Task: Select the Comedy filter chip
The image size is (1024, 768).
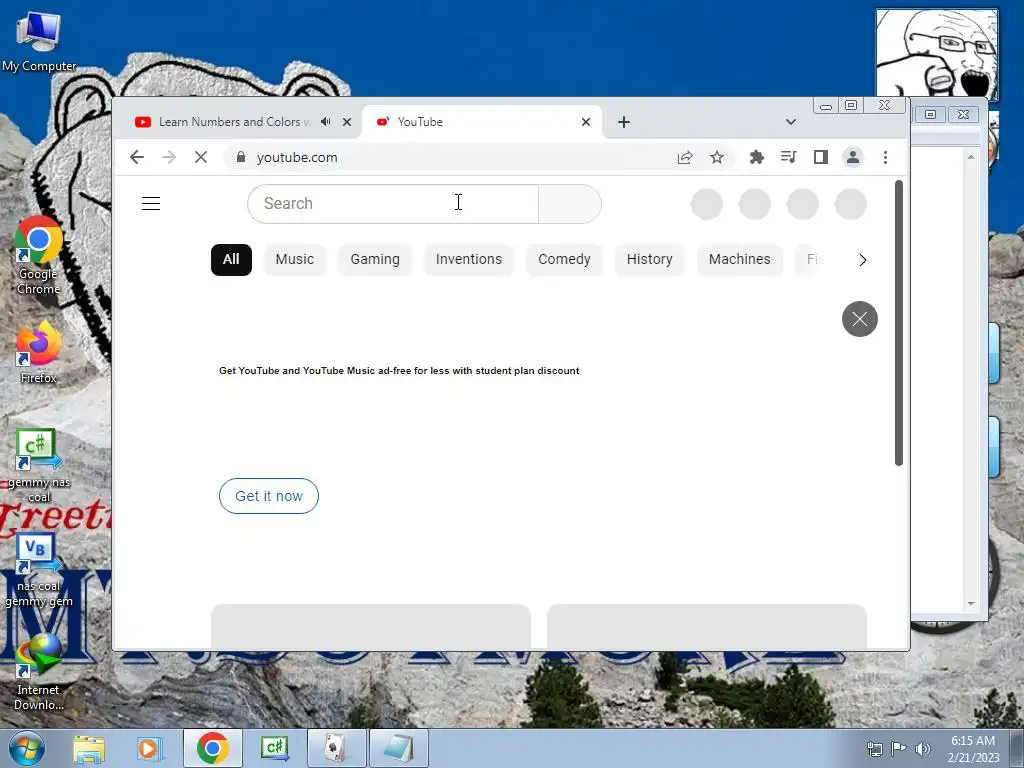Action: click(x=564, y=259)
